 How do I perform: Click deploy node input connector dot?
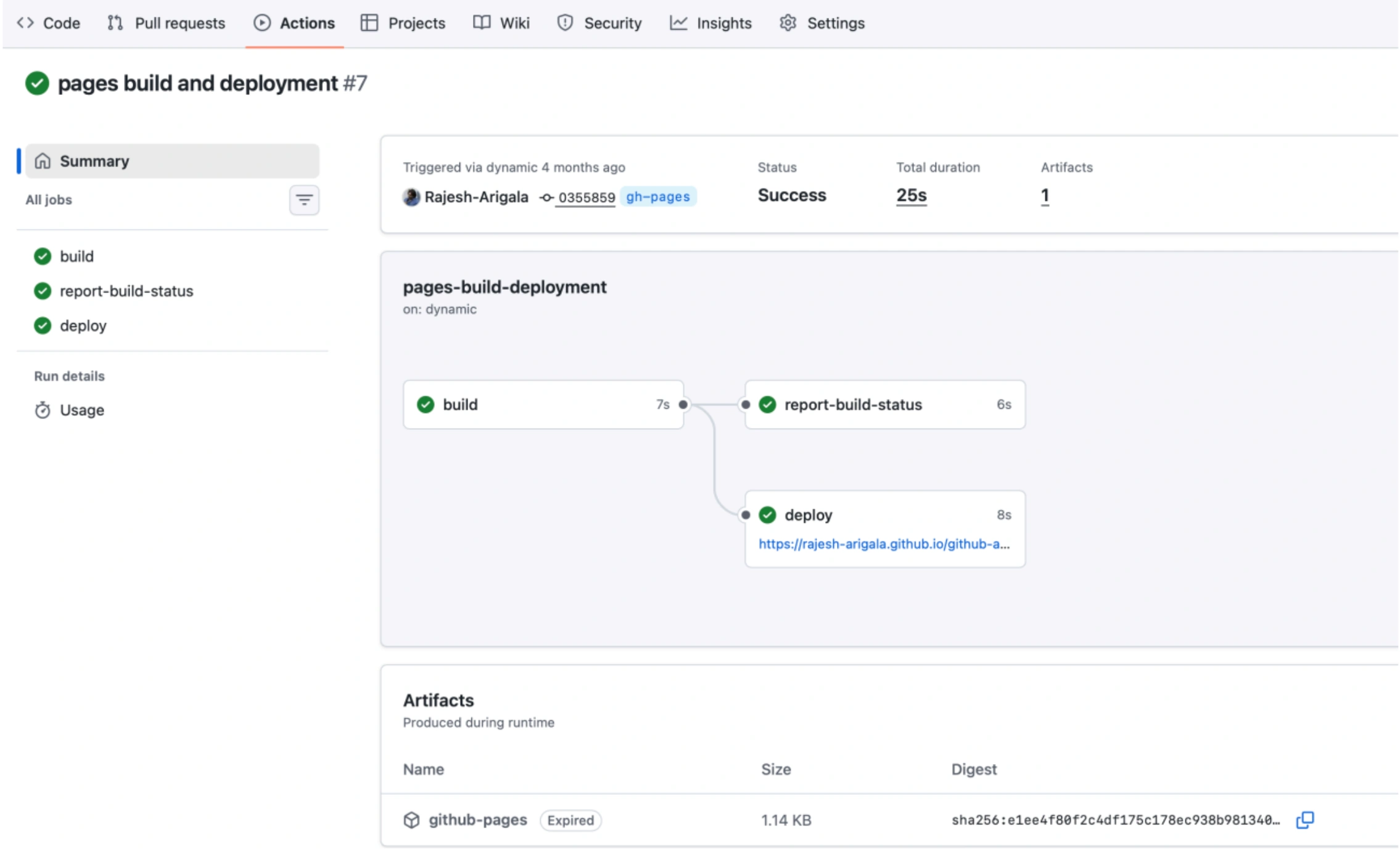(746, 515)
